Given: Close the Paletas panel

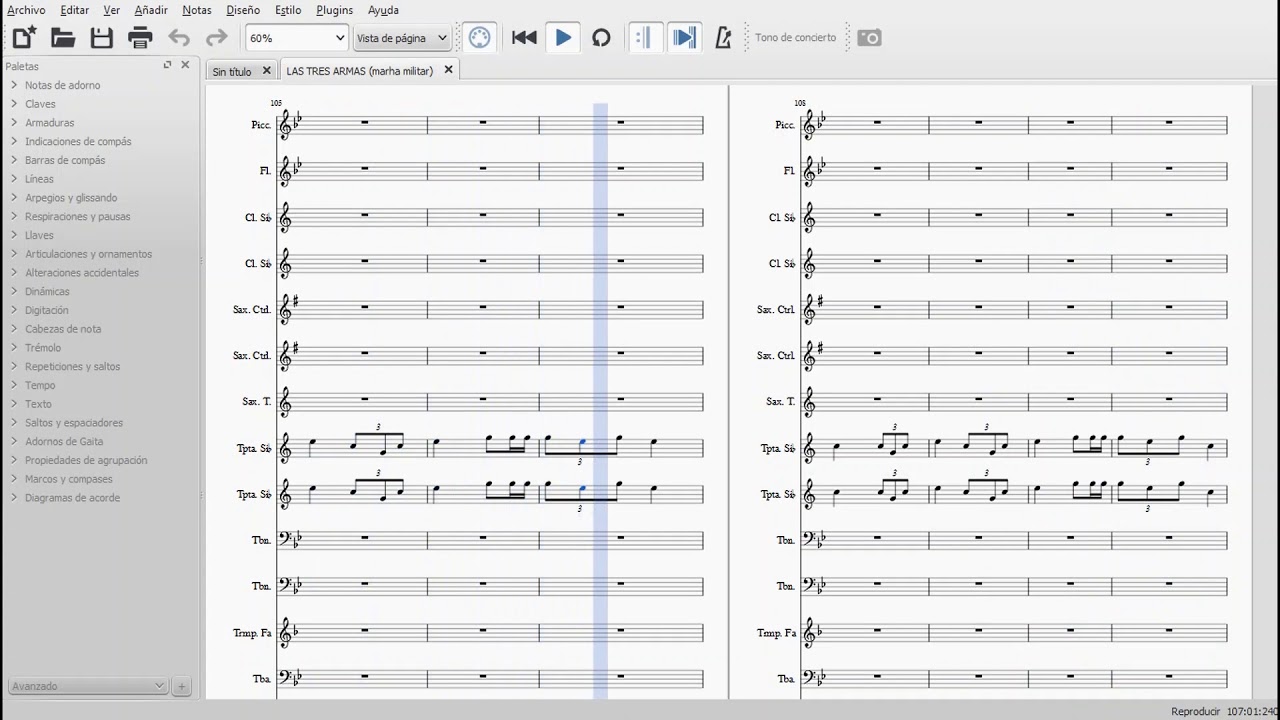Looking at the screenshot, I should [185, 65].
